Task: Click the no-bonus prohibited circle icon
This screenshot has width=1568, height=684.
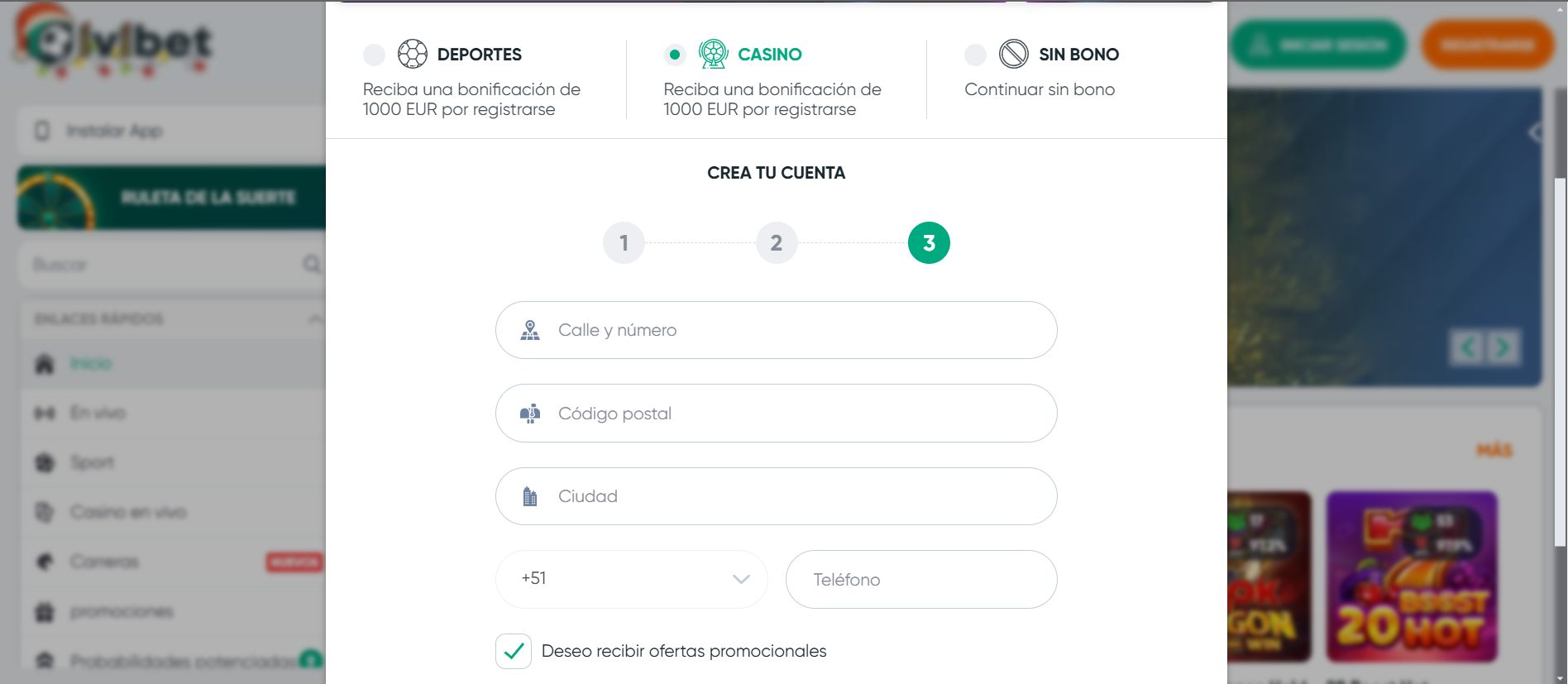Action: point(1013,55)
